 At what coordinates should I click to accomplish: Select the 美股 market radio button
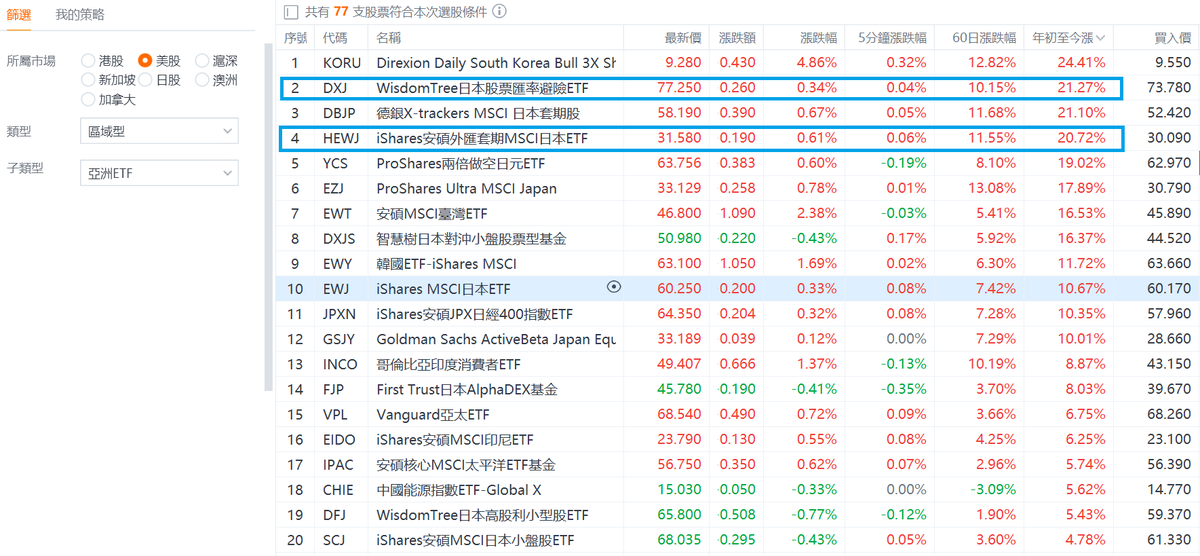click(145, 61)
